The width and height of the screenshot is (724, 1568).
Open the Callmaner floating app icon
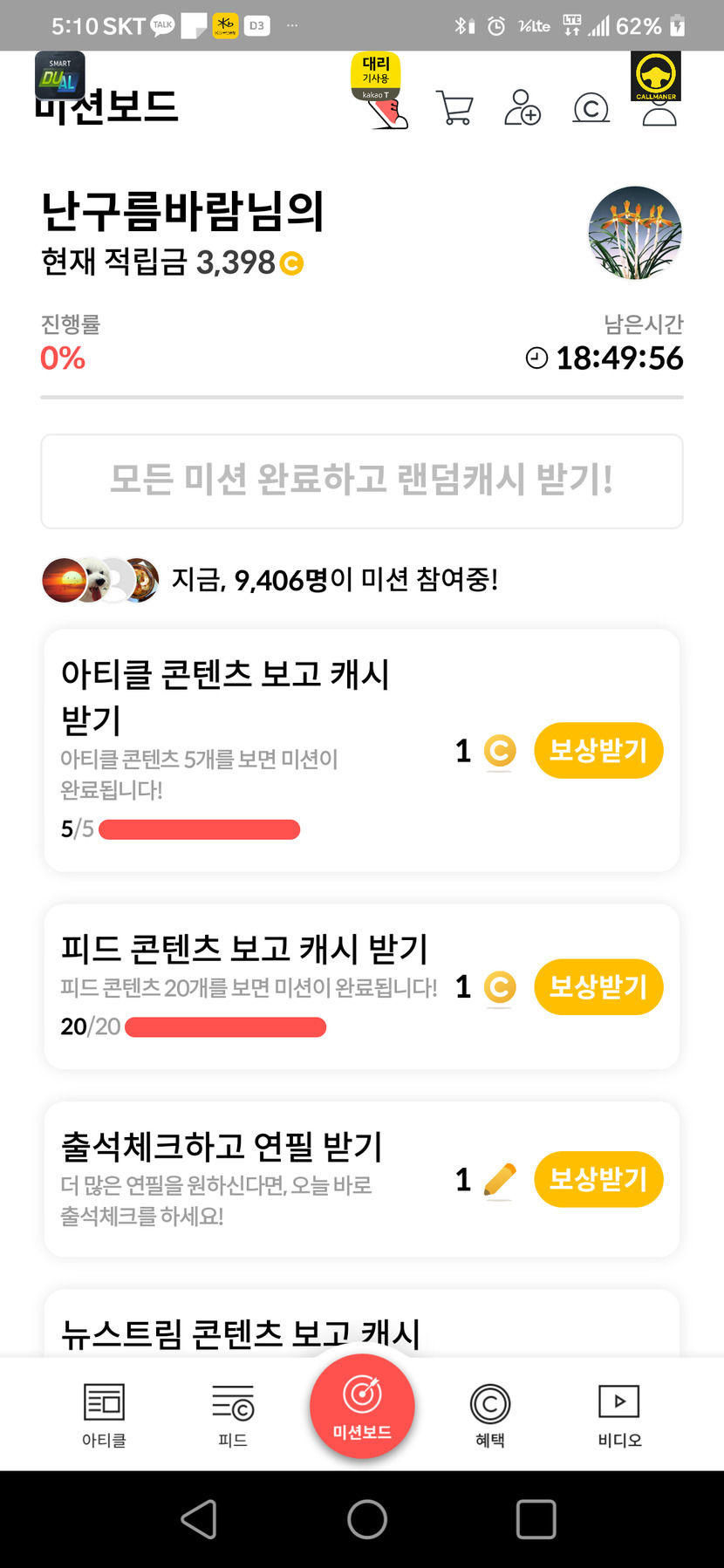[x=656, y=77]
